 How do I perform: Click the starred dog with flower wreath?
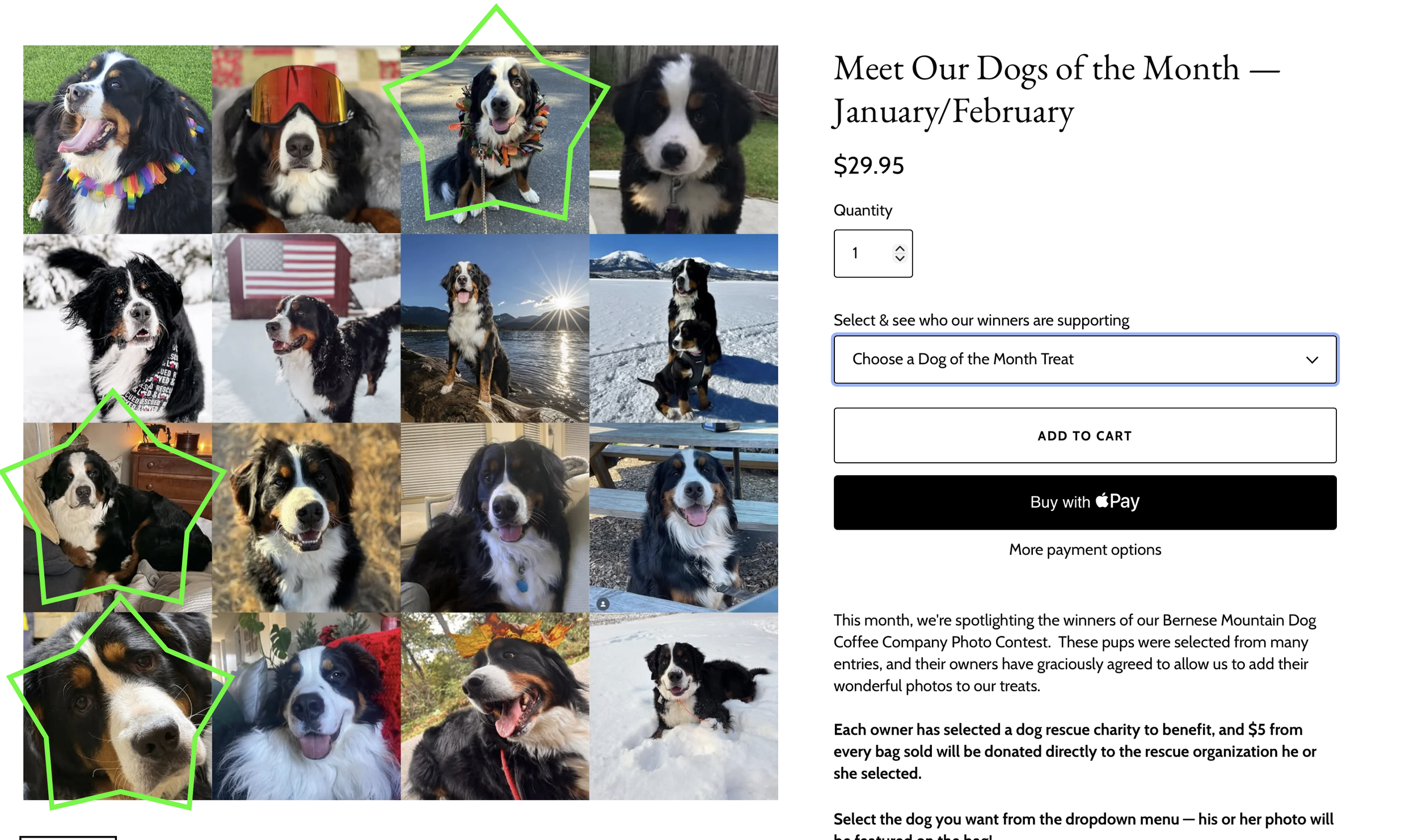495,140
